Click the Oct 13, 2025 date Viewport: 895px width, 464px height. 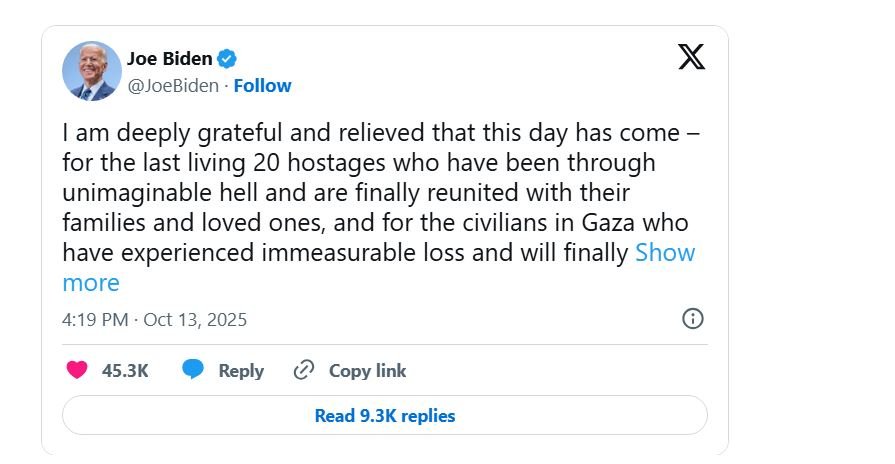[x=195, y=320]
